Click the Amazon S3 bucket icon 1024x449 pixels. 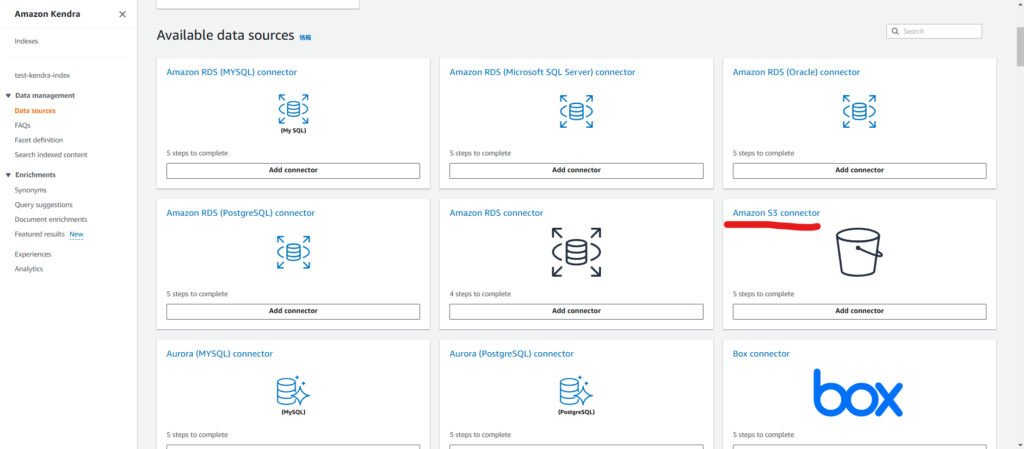tap(859, 252)
